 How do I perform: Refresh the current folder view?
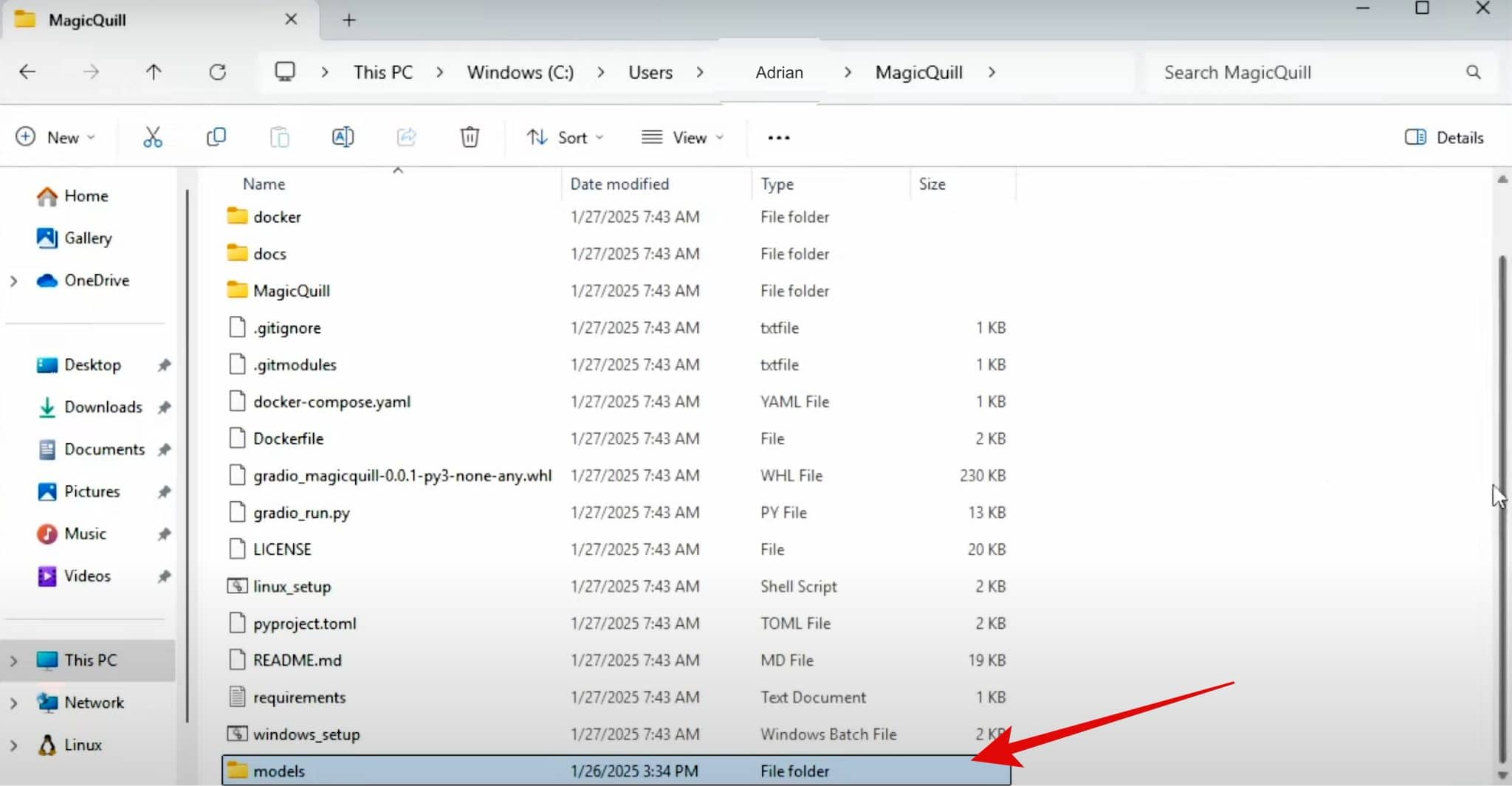(217, 72)
